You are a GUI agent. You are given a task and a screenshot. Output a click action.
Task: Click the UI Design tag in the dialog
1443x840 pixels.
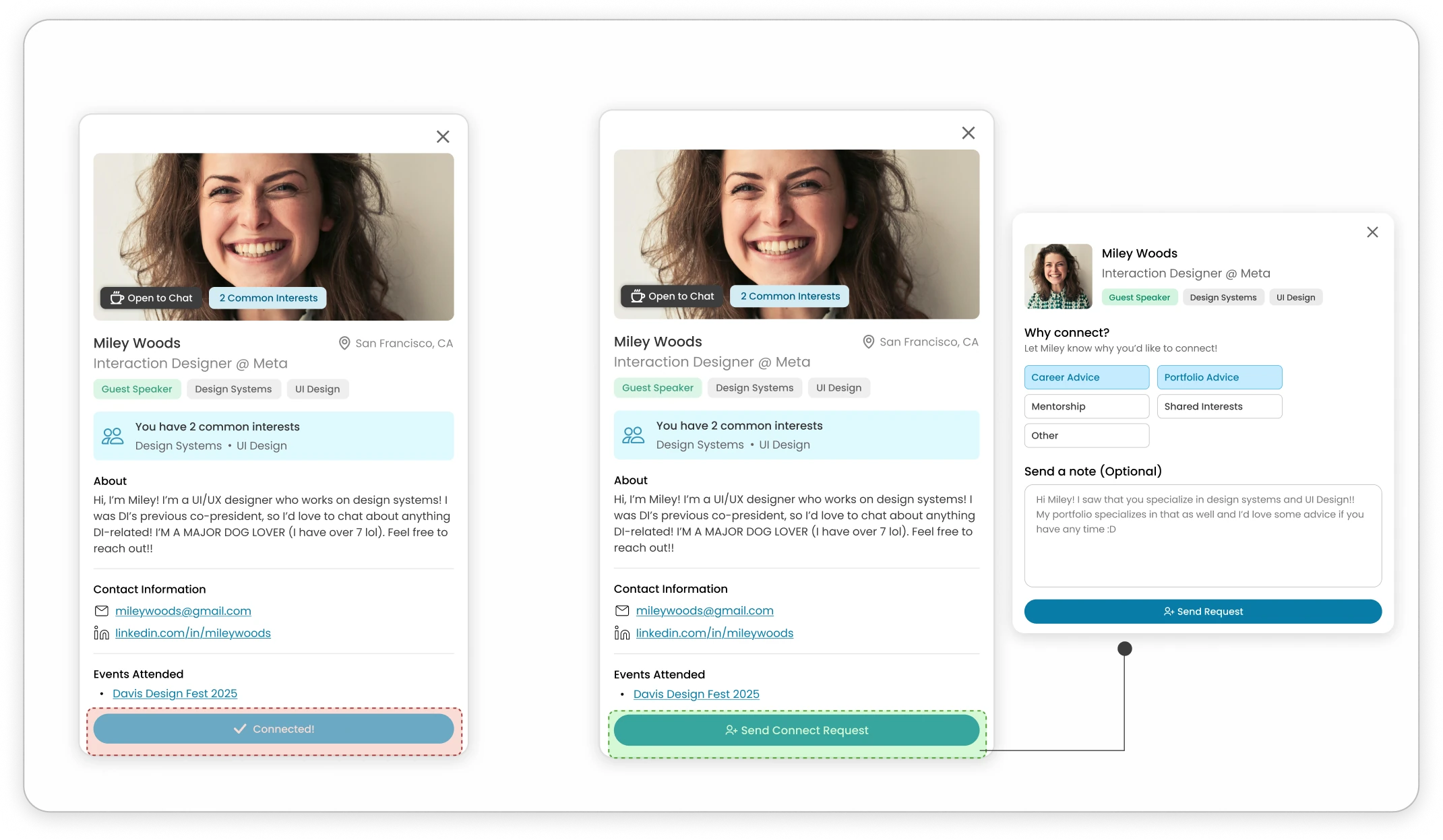point(1295,297)
